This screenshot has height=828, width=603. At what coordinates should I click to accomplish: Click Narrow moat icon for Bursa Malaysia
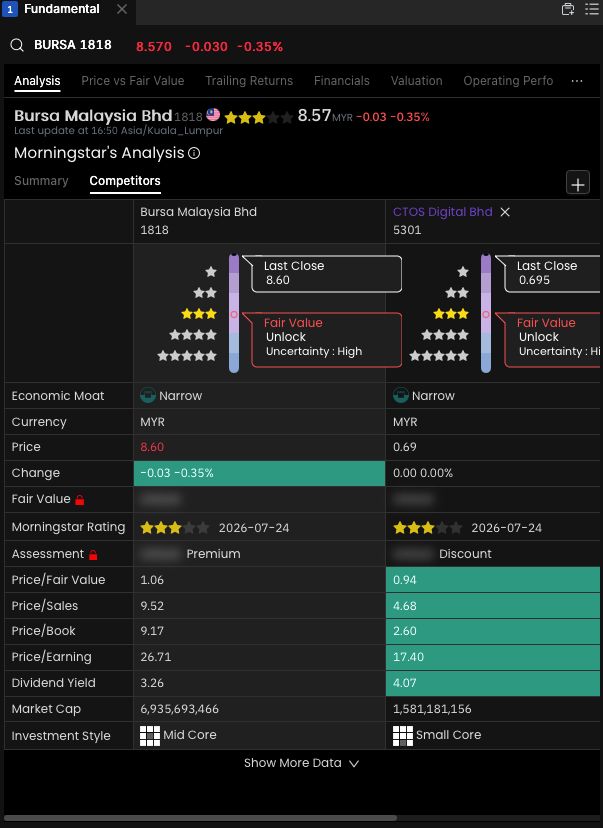pyautogui.click(x=148, y=396)
